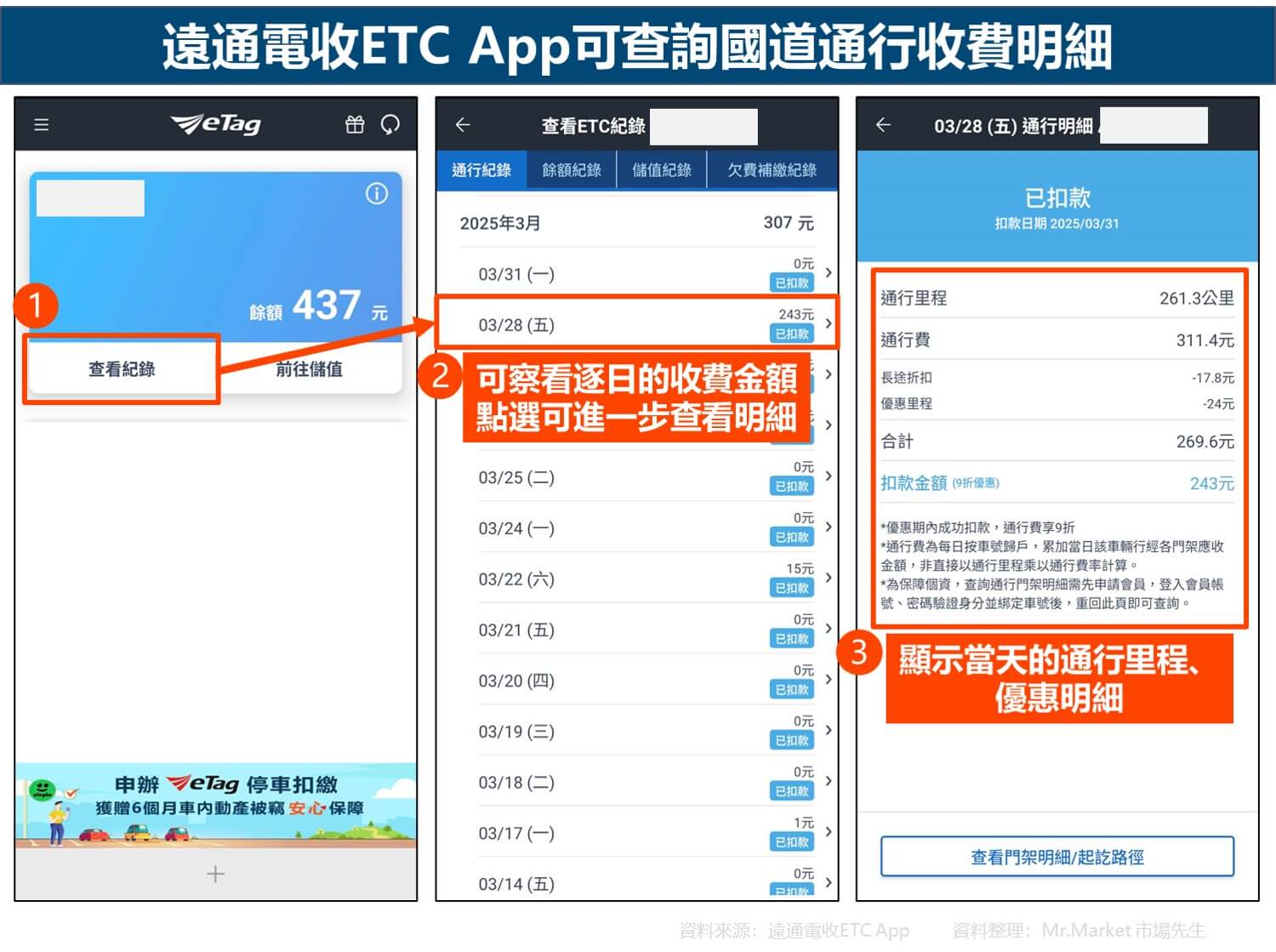Go back from 查看ETC紀錄 screen

[x=463, y=125]
